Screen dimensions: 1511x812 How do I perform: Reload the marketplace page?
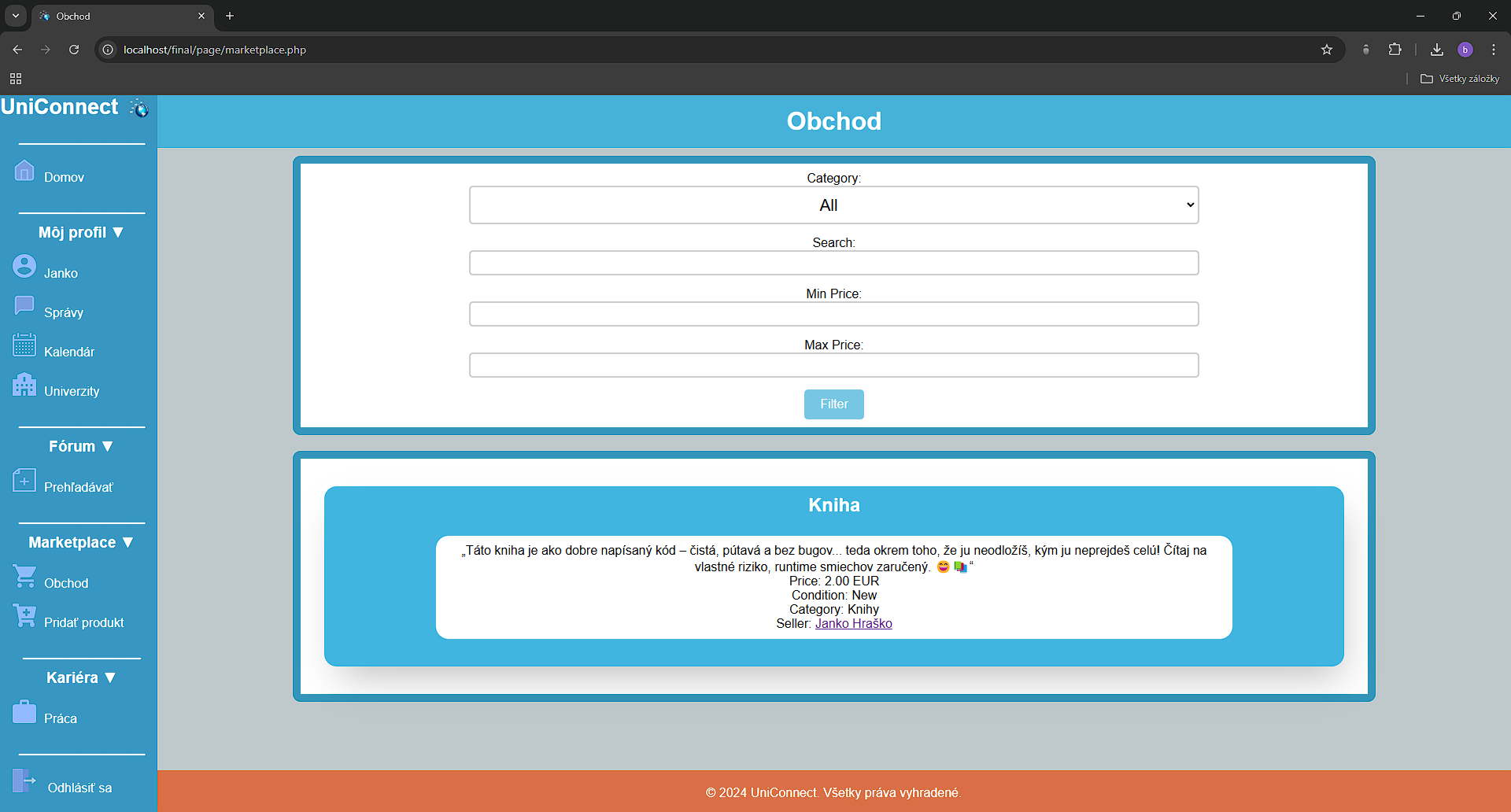pyautogui.click(x=74, y=50)
